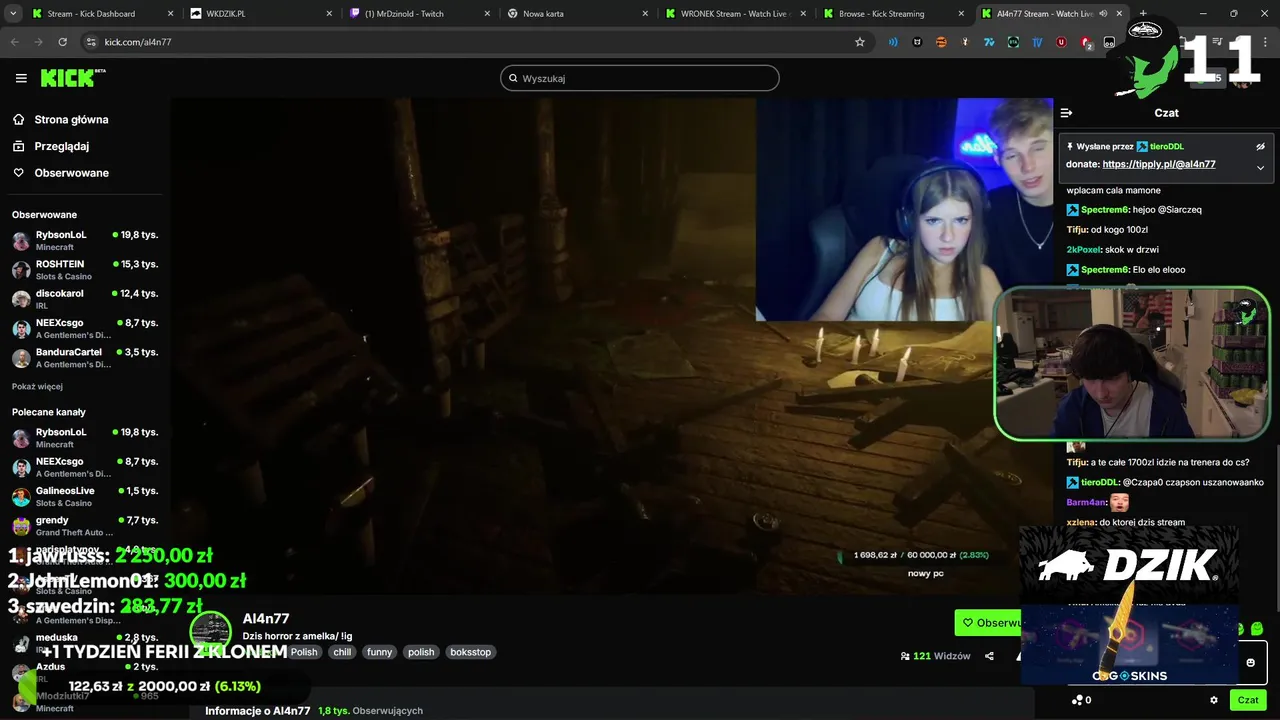Mute the Al4n77 Stream tab audio
This screenshot has height=720, width=1280.
(x=1104, y=14)
